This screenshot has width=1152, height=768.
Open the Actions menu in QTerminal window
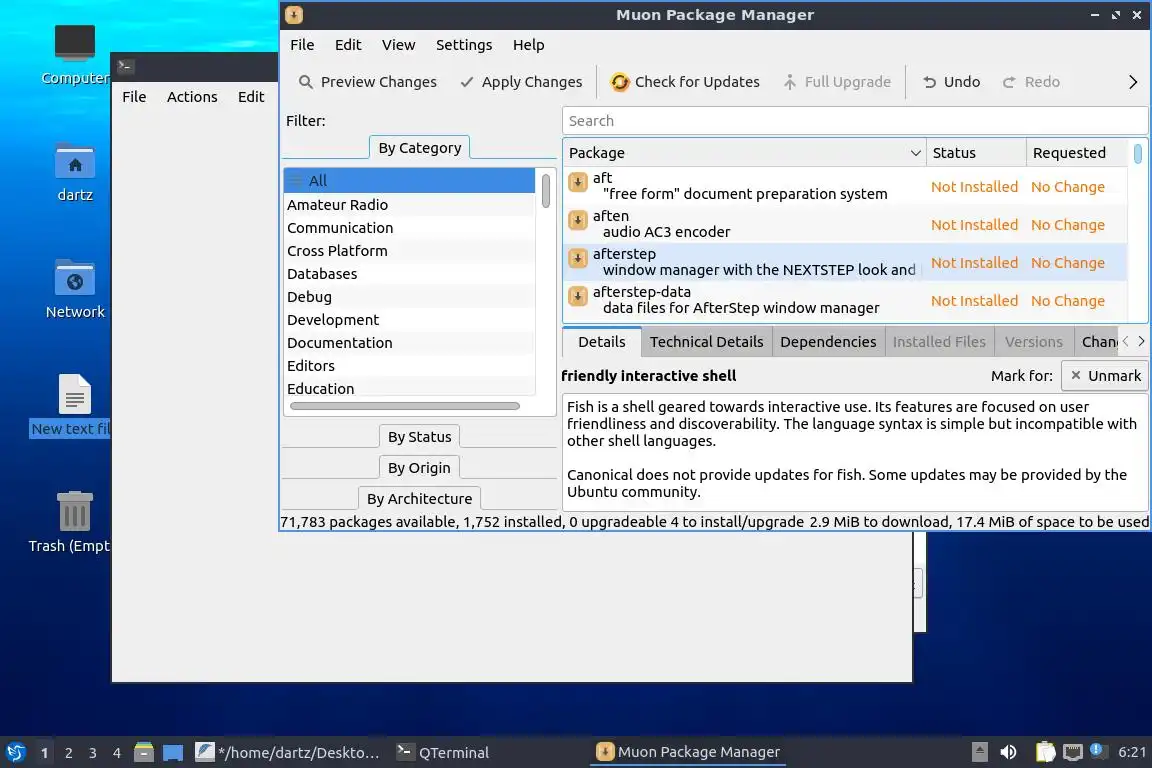tap(192, 97)
